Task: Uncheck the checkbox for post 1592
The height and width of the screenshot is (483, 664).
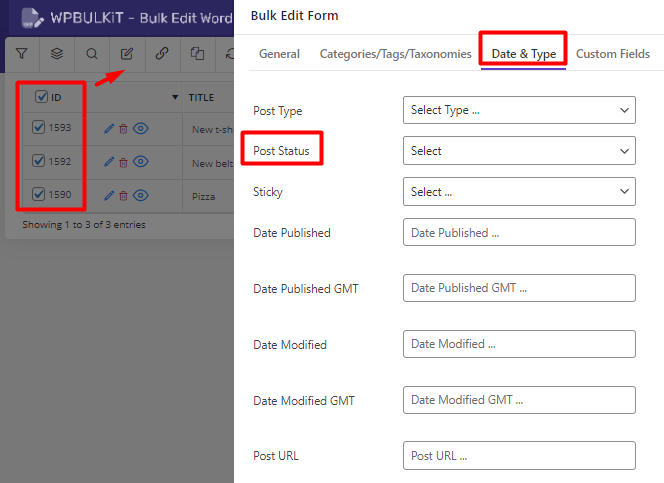Action: click(x=39, y=160)
